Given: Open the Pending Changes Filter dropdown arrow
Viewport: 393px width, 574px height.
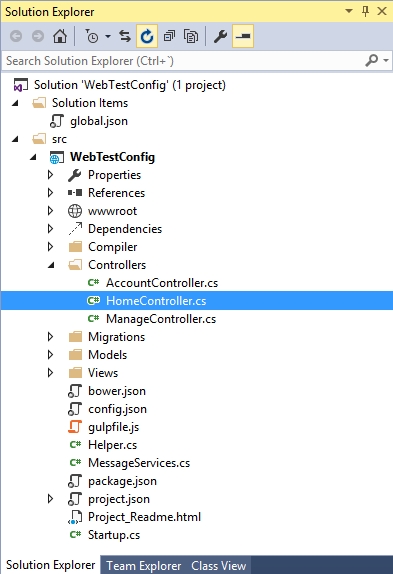Looking at the screenshot, I should coord(108,36).
